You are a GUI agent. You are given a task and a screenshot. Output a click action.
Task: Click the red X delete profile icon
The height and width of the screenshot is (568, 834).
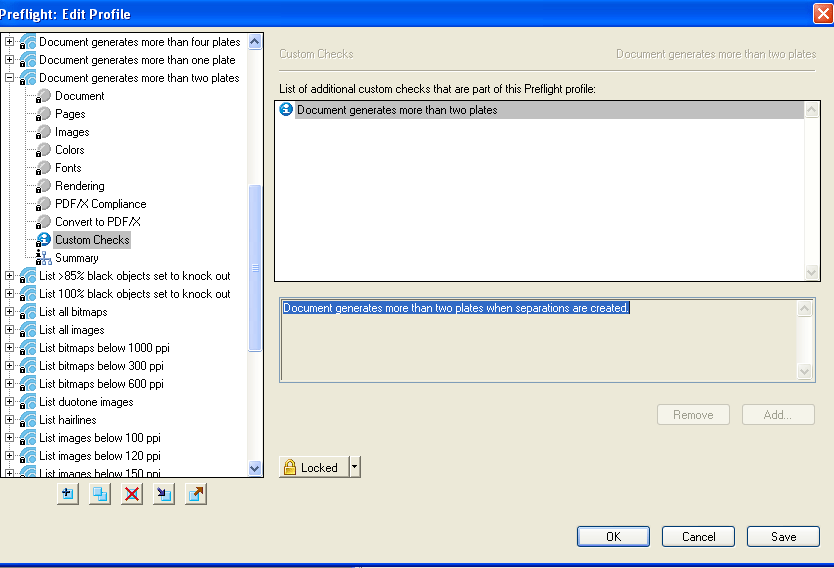[x=131, y=494]
